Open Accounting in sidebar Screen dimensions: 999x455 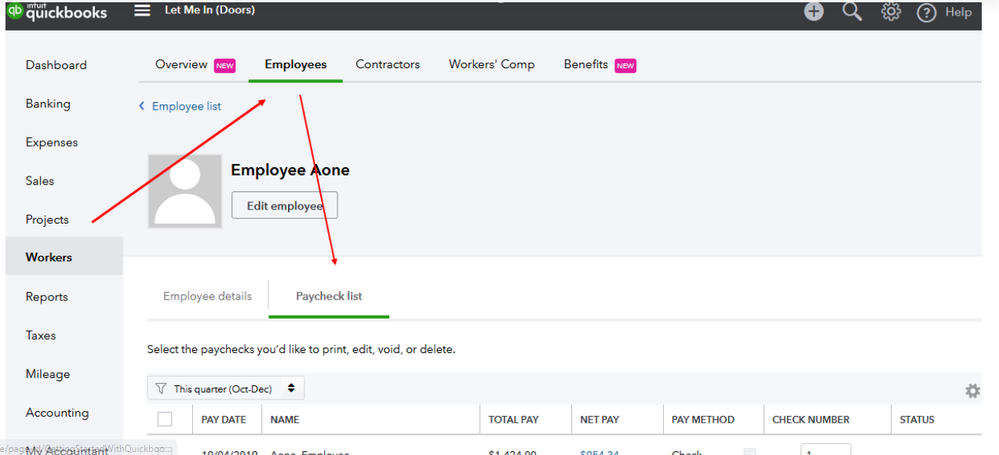click(57, 412)
